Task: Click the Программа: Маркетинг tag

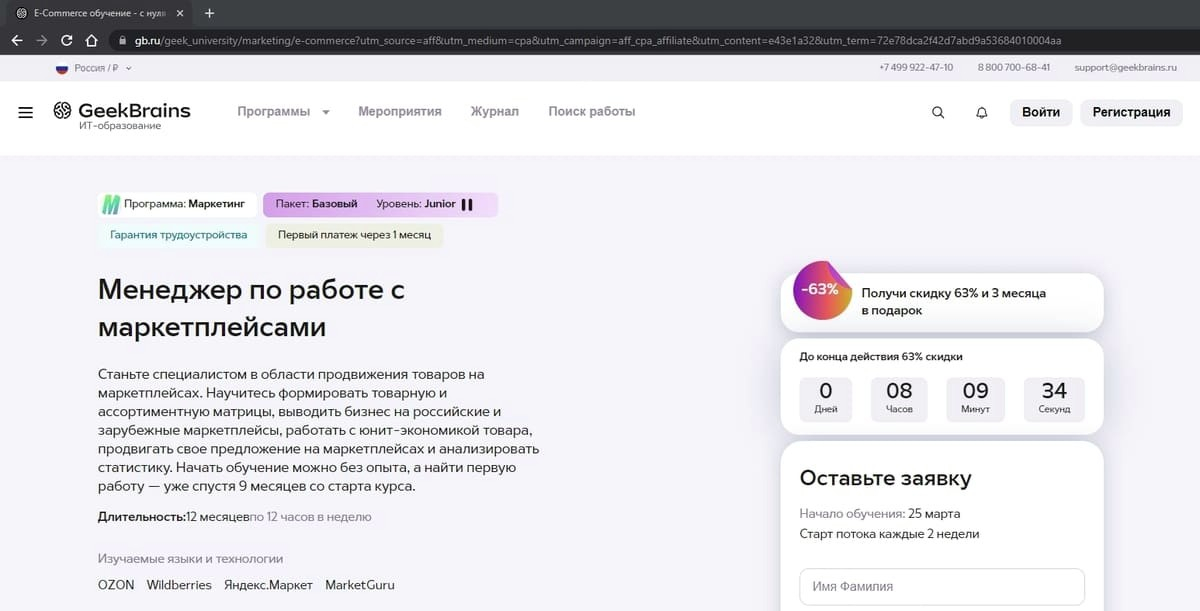Action: (178, 204)
